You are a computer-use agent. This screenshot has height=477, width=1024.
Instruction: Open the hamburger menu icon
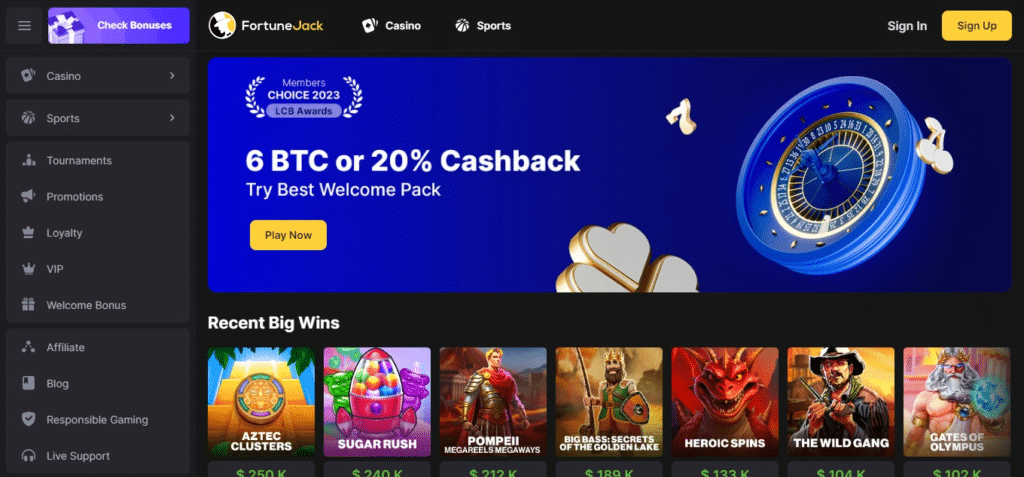[24, 25]
